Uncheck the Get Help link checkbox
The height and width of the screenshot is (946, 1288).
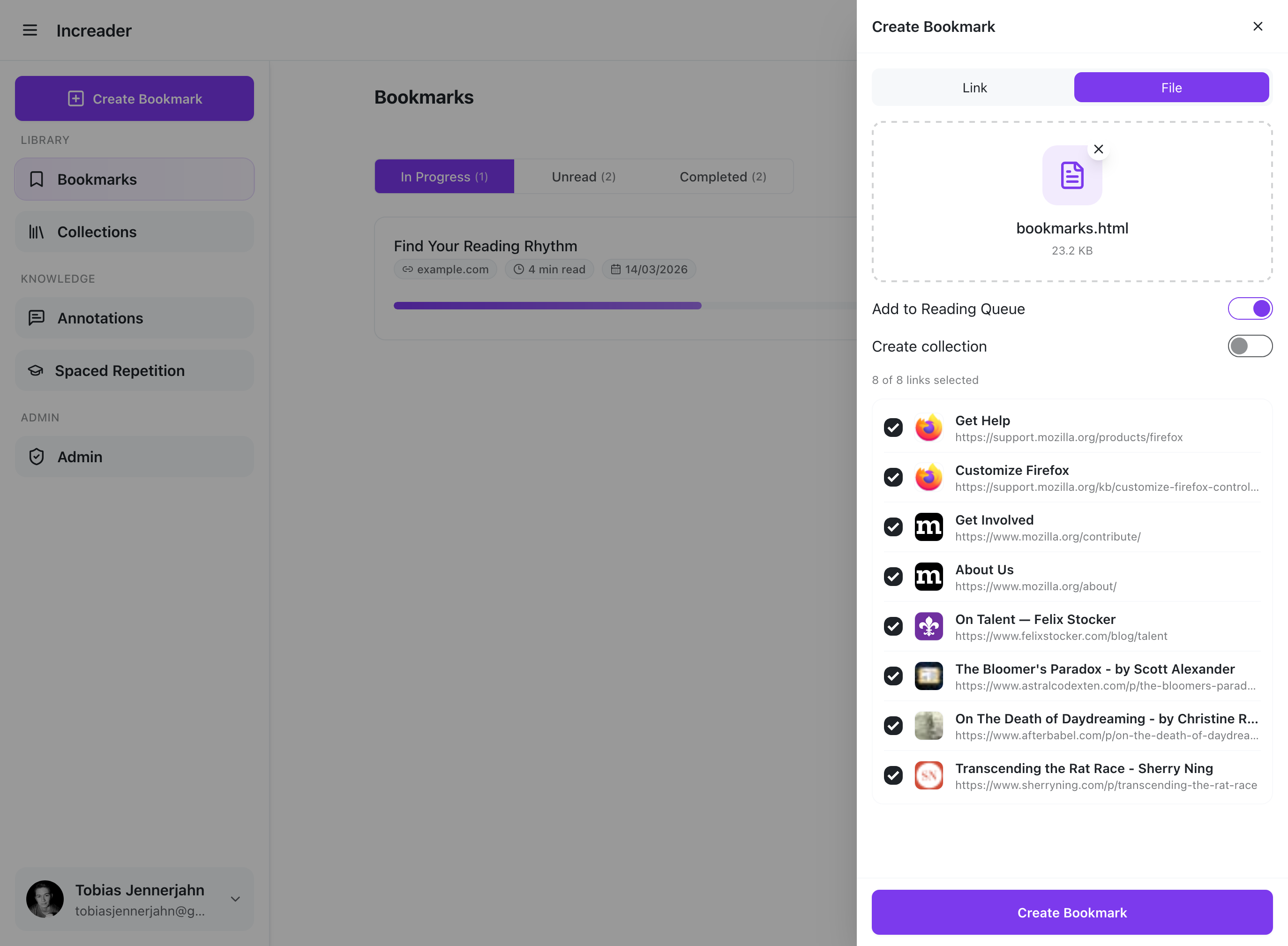[x=893, y=428]
